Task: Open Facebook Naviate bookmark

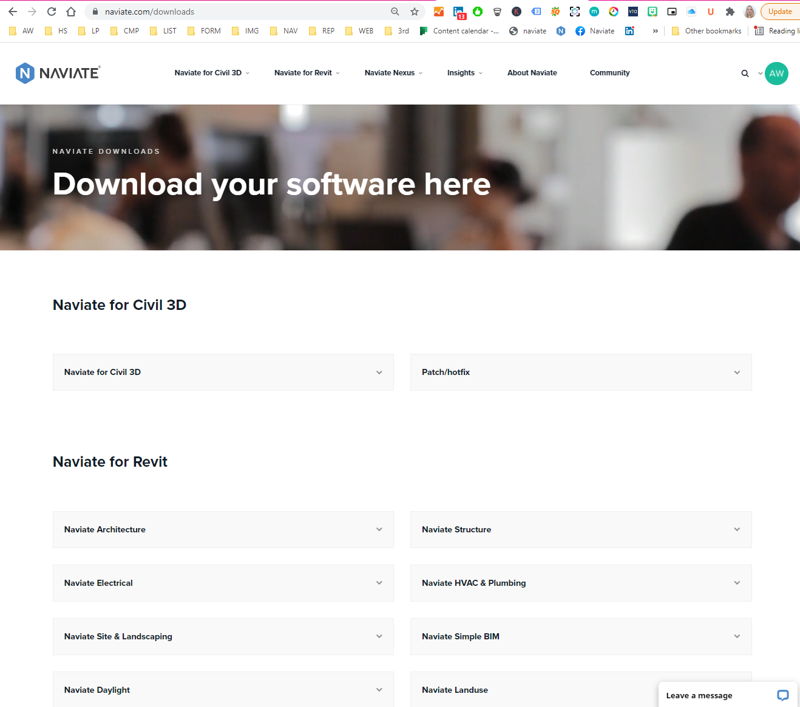Action: pos(595,31)
